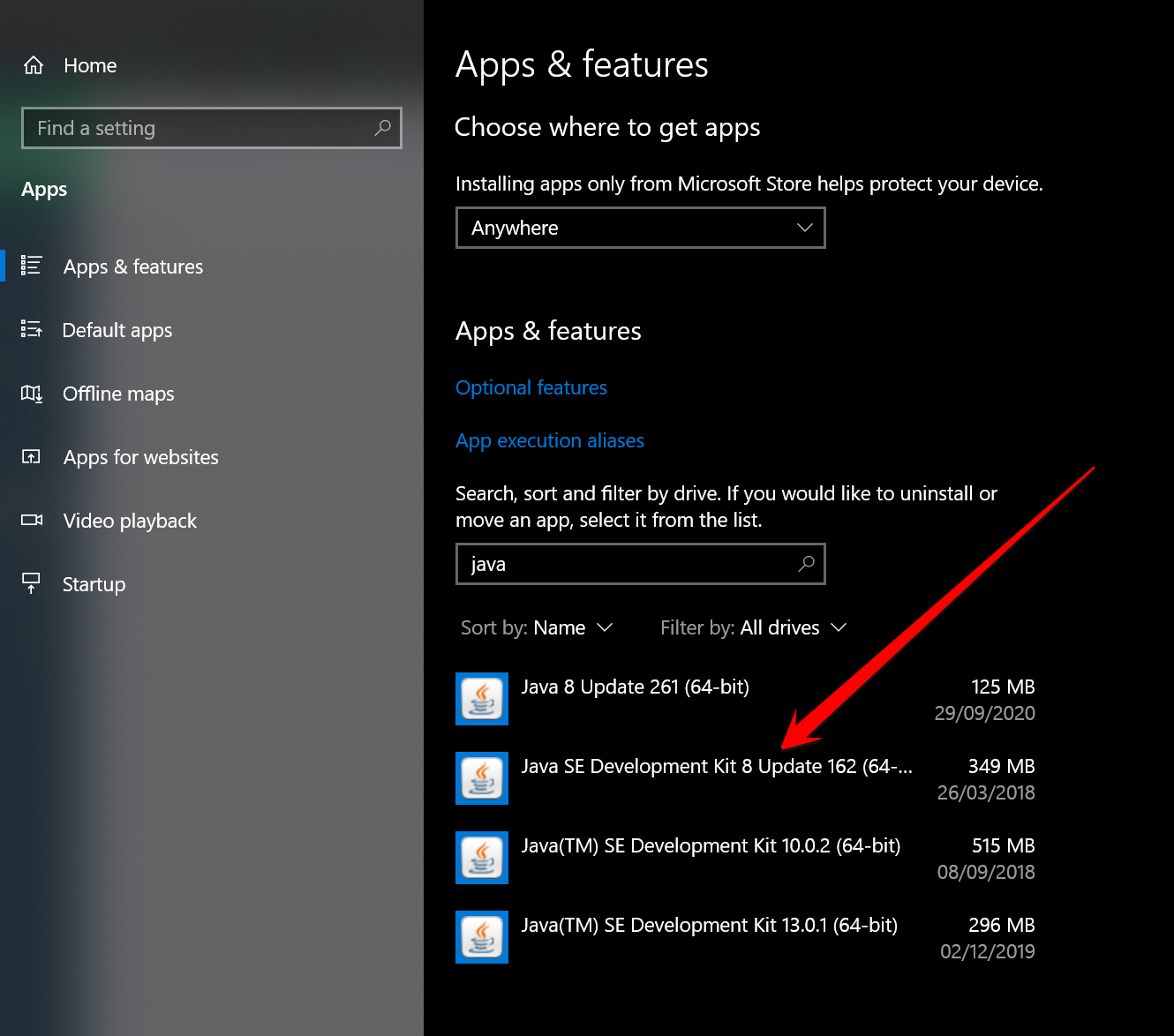The image size is (1174, 1036).
Task: Go to Home in the sidebar
Action: (x=90, y=65)
